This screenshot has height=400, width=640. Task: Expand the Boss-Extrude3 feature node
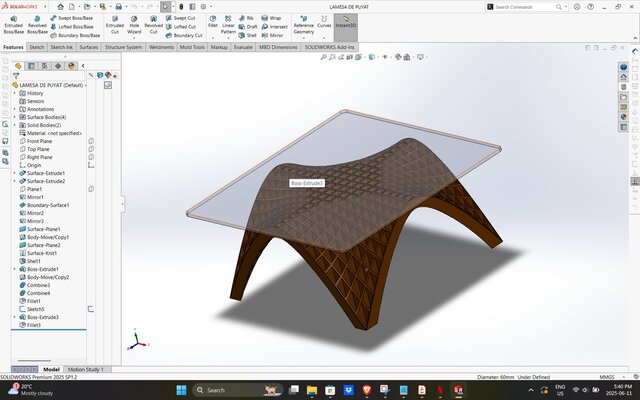click(x=15, y=317)
